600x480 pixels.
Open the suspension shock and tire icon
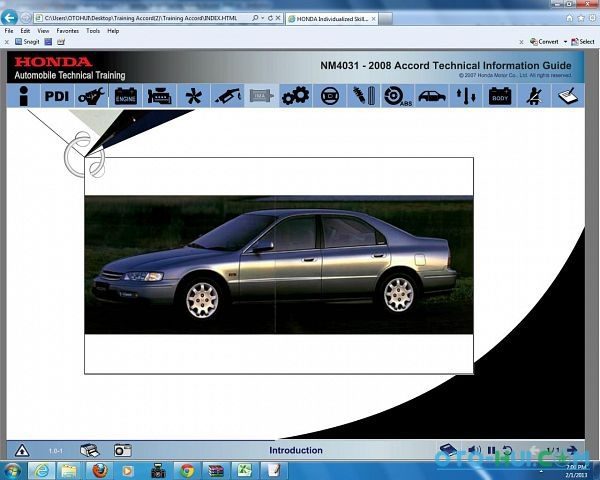364,96
